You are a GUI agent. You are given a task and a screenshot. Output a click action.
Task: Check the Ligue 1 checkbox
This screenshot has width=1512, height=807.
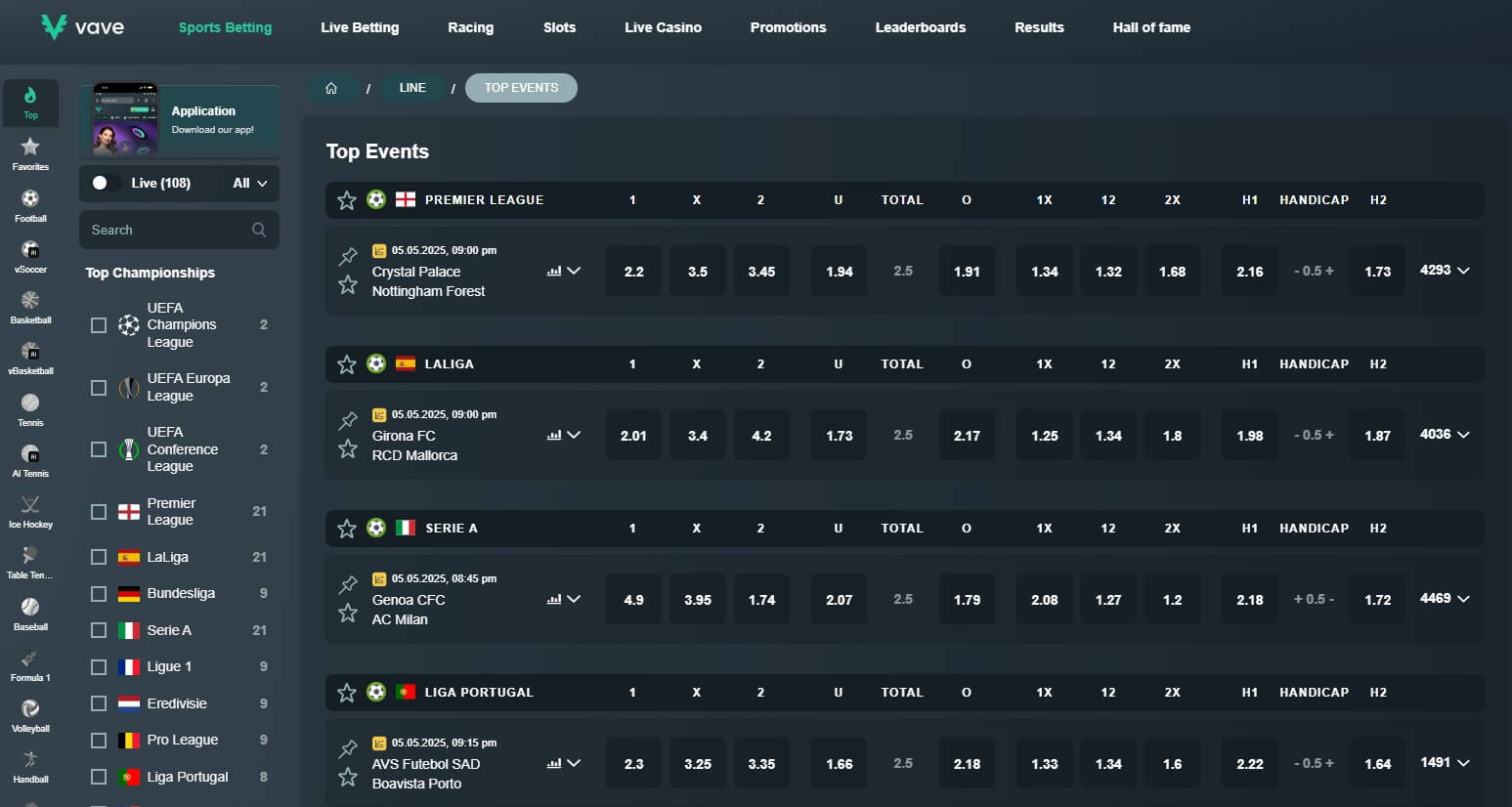(x=99, y=667)
